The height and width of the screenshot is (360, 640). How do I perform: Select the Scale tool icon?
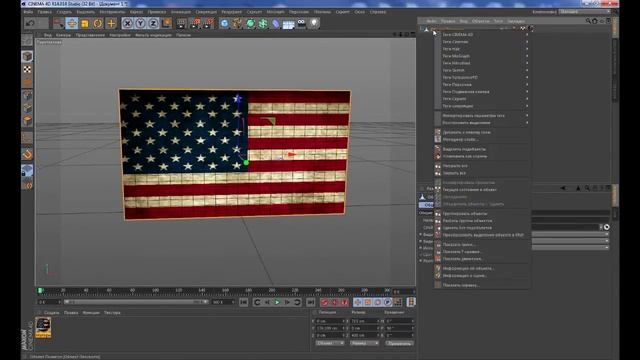(84, 23)
